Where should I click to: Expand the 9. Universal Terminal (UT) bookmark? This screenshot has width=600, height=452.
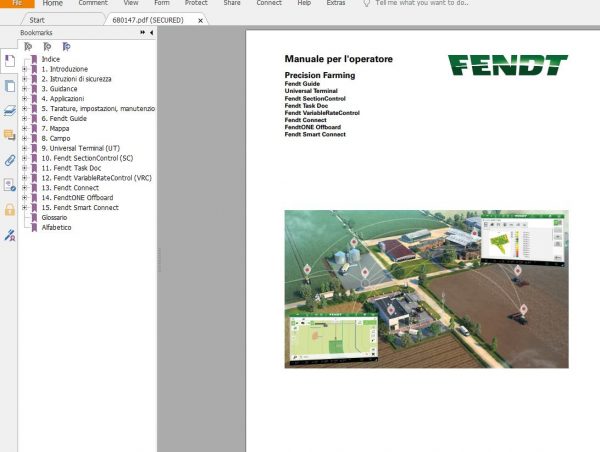tap(24, 148)
